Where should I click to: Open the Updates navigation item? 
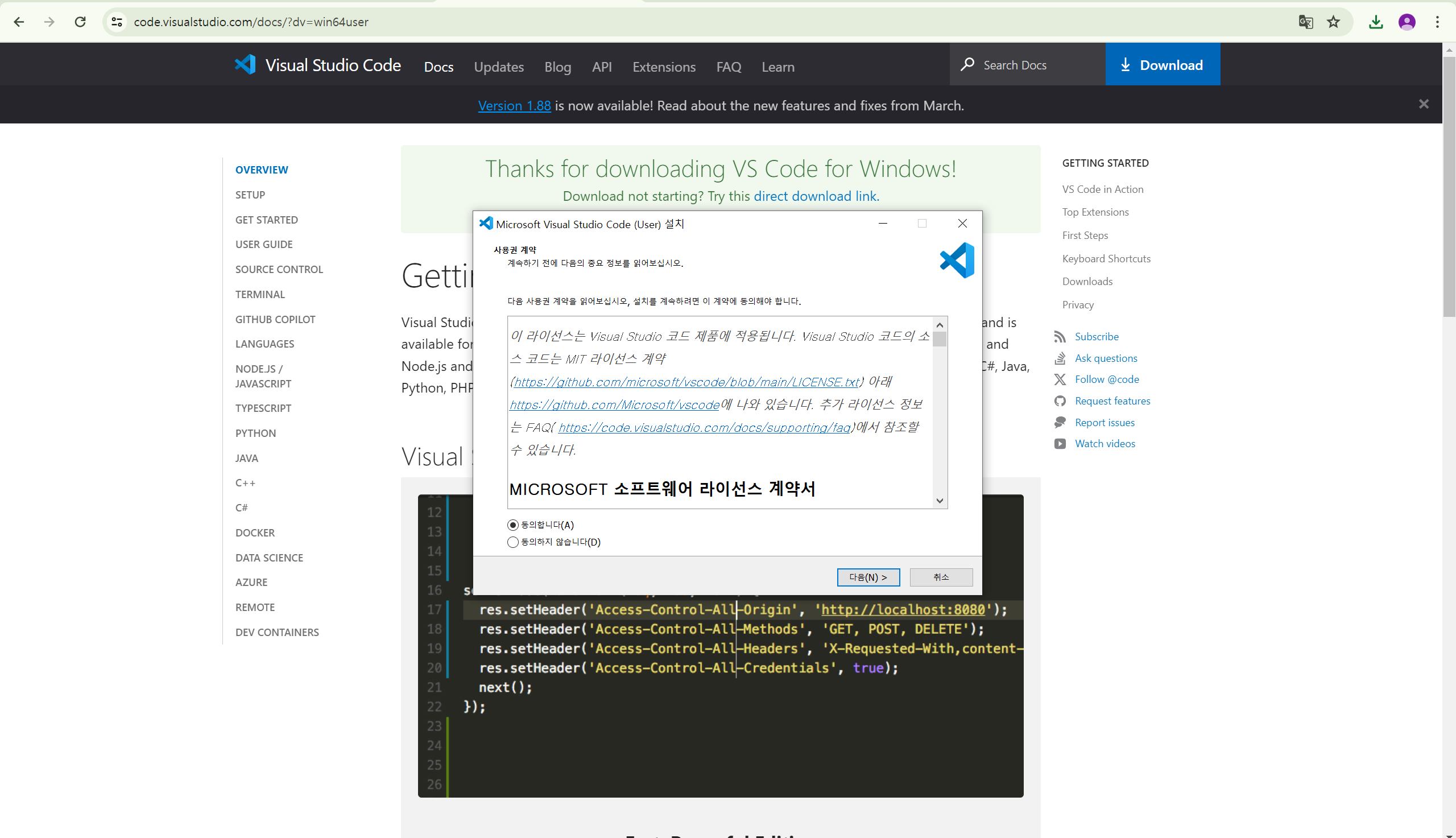click(x=499, y=67)
